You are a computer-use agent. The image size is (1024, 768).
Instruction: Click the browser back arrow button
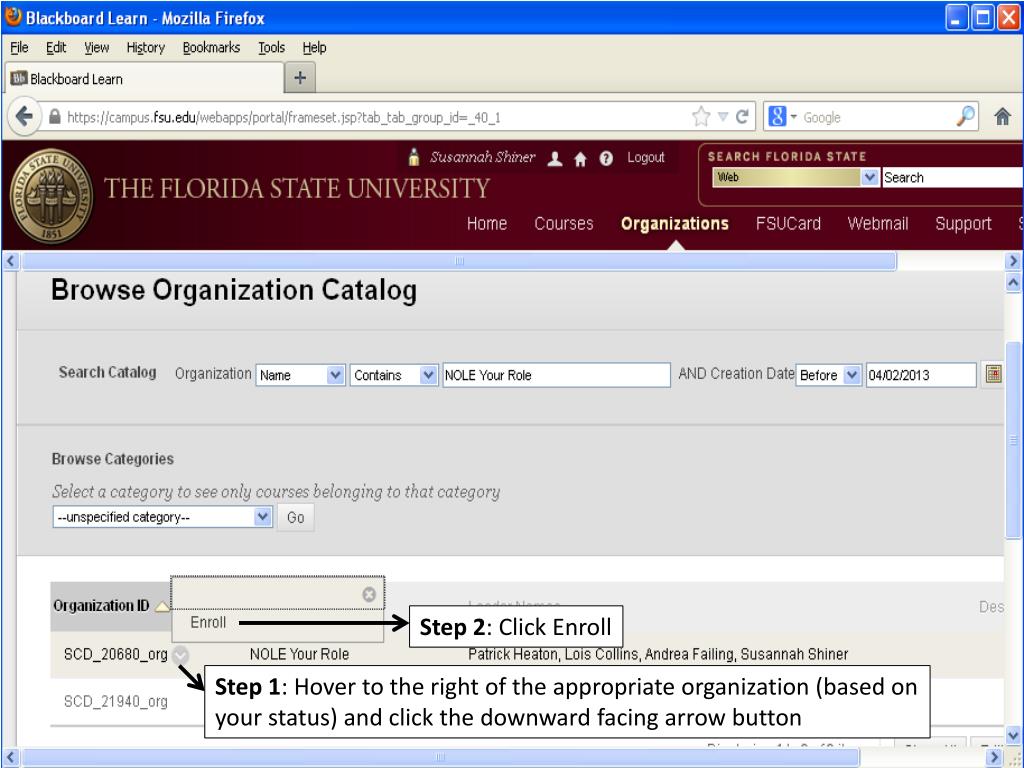[x=24, y=117]
